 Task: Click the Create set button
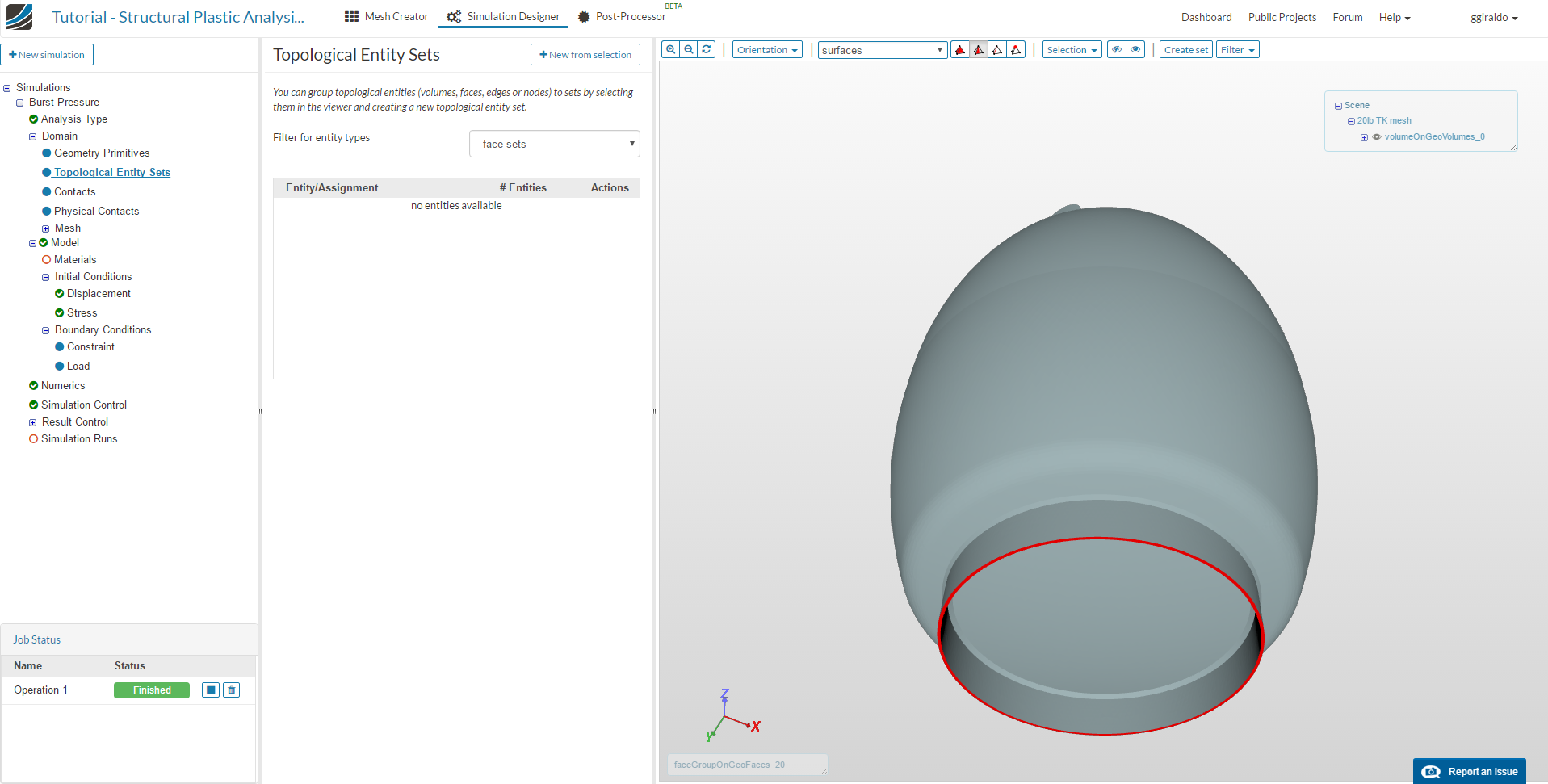point(1185,50)
